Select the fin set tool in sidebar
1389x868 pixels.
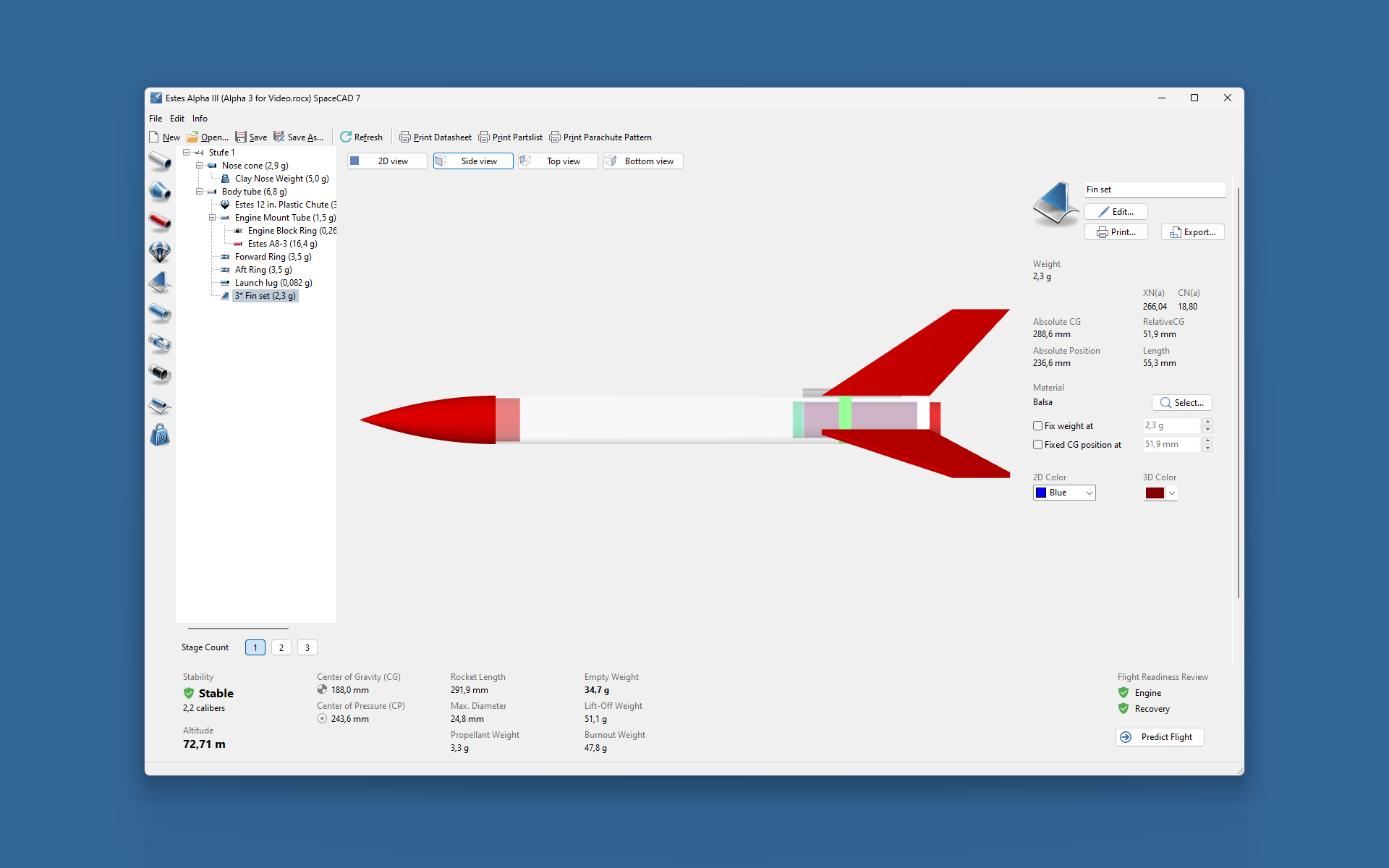pos(160,282)
